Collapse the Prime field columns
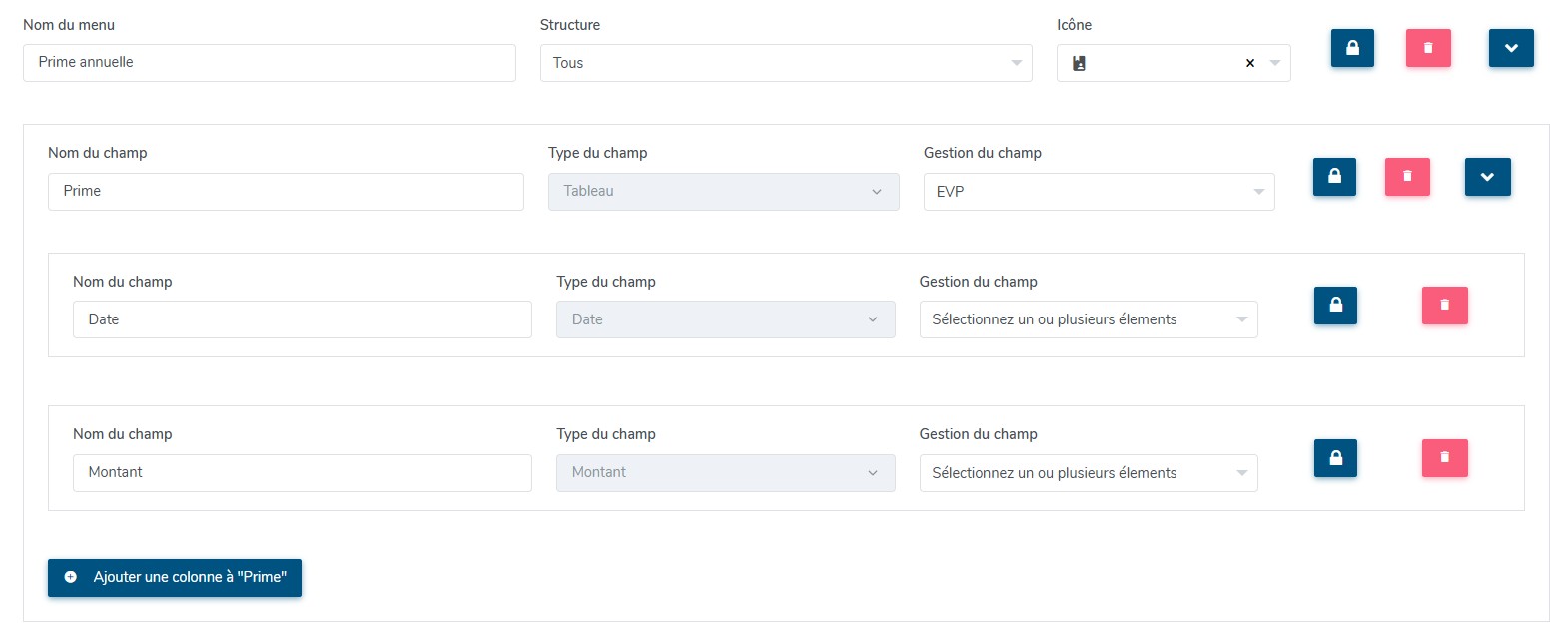Screen dimensions: 1568x636 coord(1487,177)
